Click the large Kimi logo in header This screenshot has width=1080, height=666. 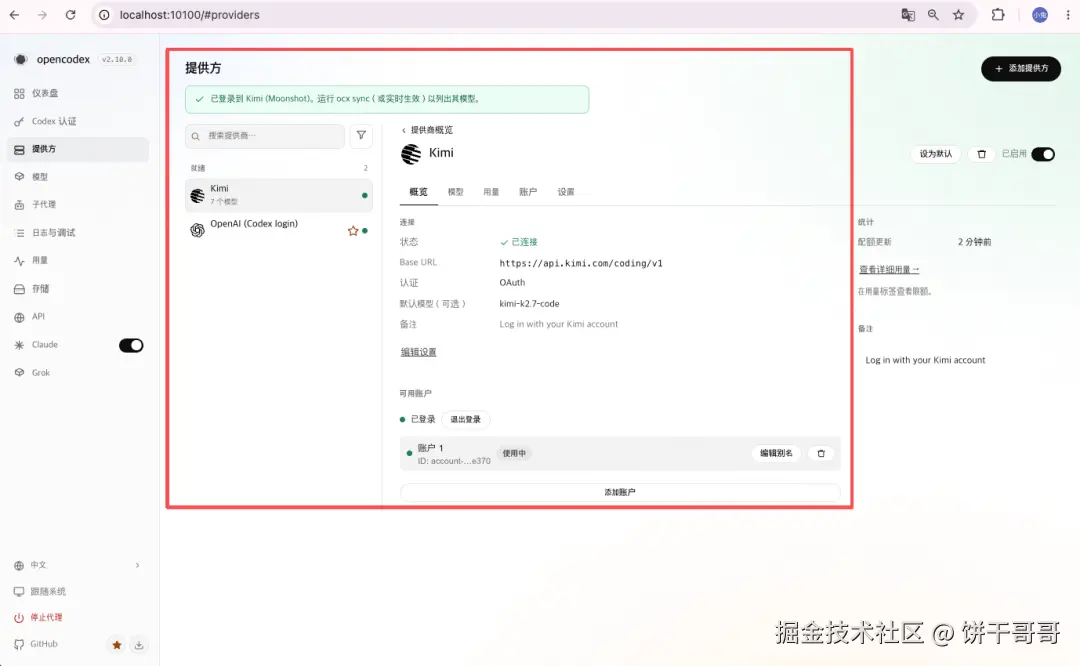pos(411,154)
